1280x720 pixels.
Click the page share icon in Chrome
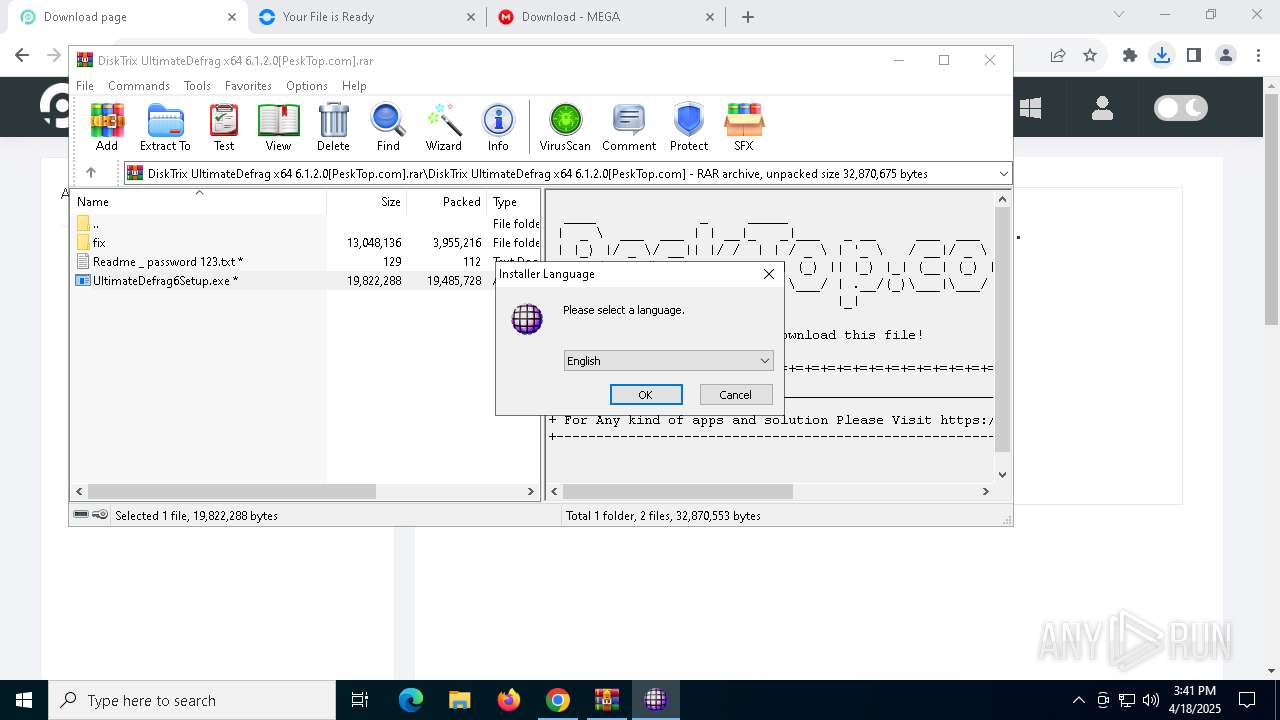tap(1058, 56)
